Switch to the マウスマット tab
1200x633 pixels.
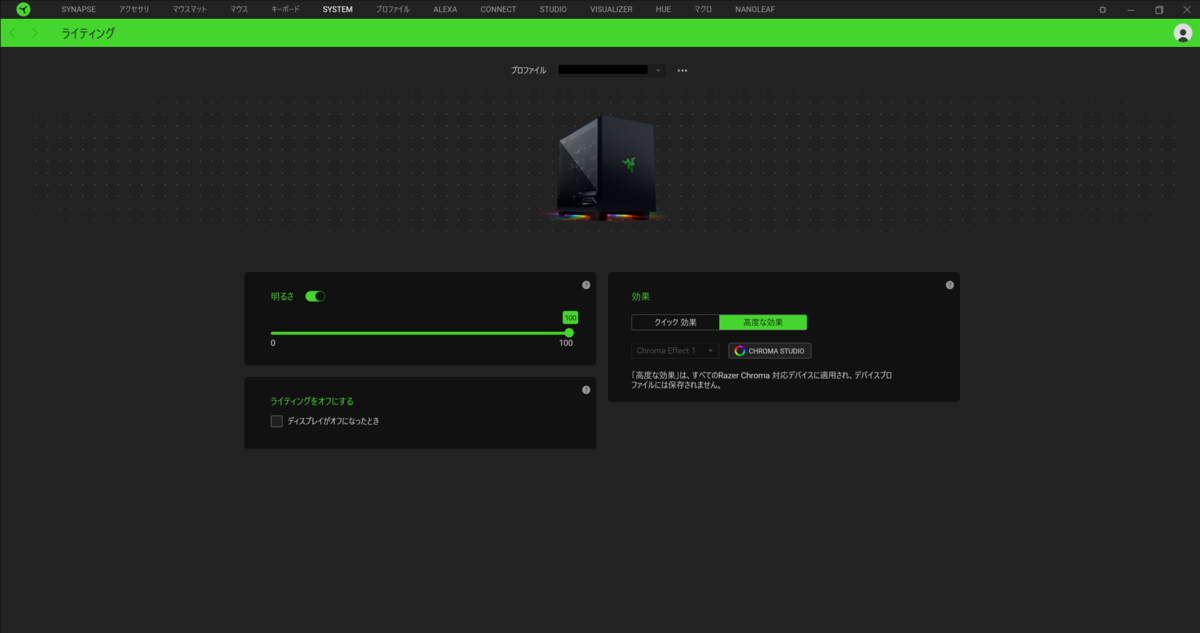click(x=189, y=9)
